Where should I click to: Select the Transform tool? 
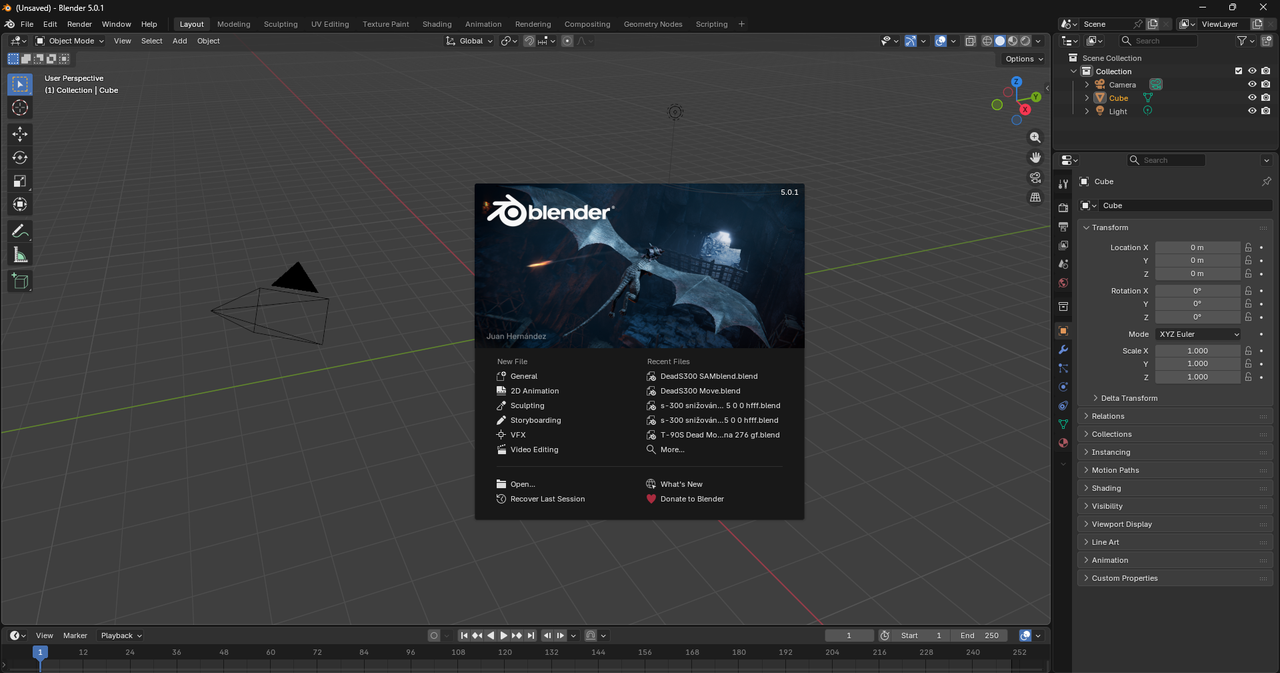tap(20, 205)
